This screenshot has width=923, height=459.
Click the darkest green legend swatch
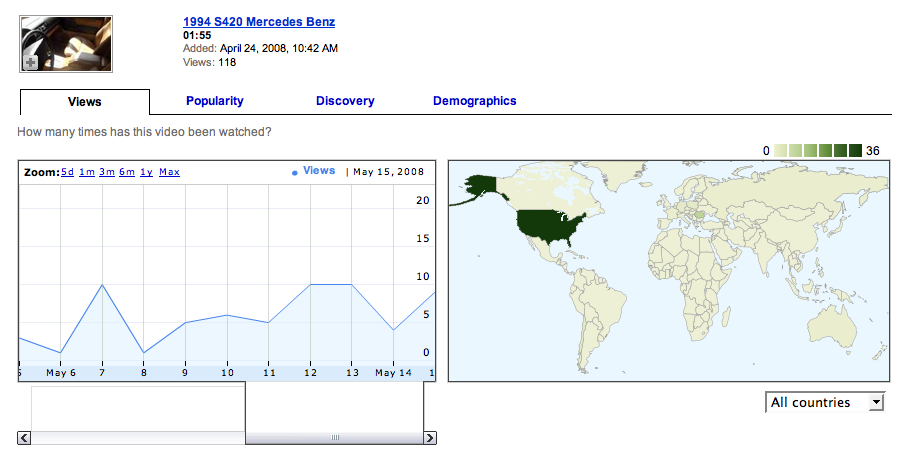tap(855, 150)
